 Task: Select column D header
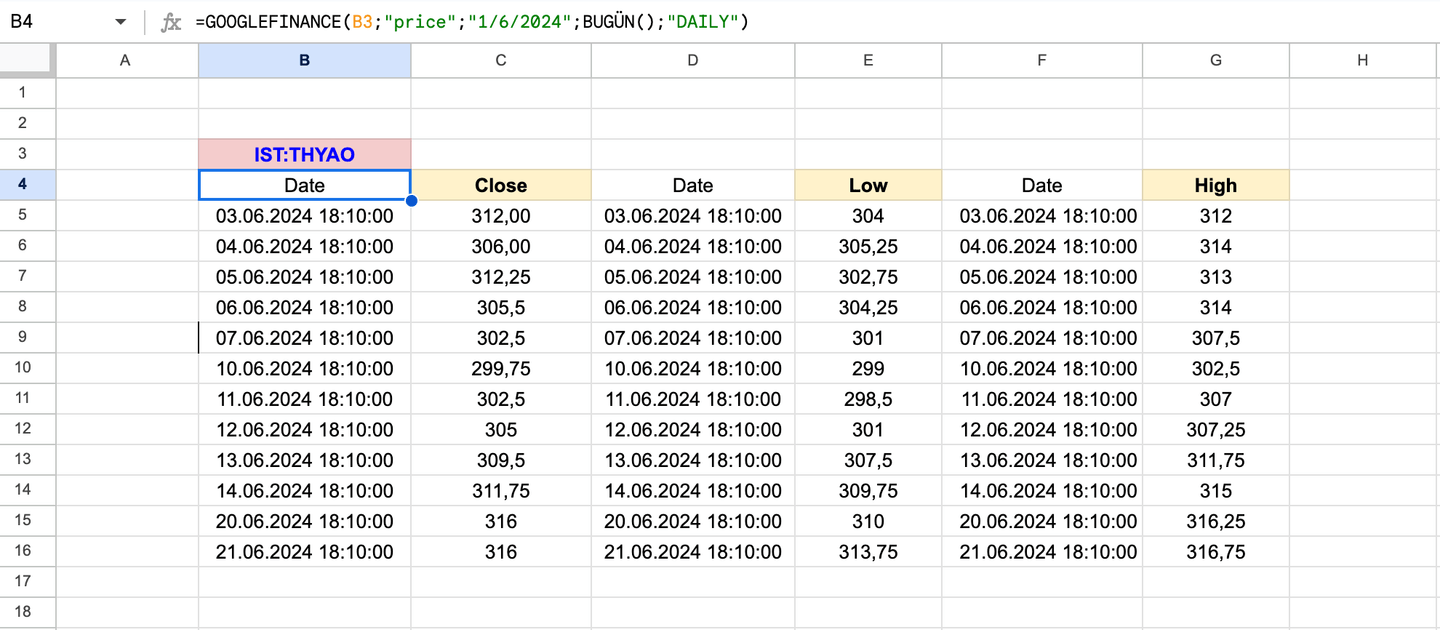click(692, 61)
